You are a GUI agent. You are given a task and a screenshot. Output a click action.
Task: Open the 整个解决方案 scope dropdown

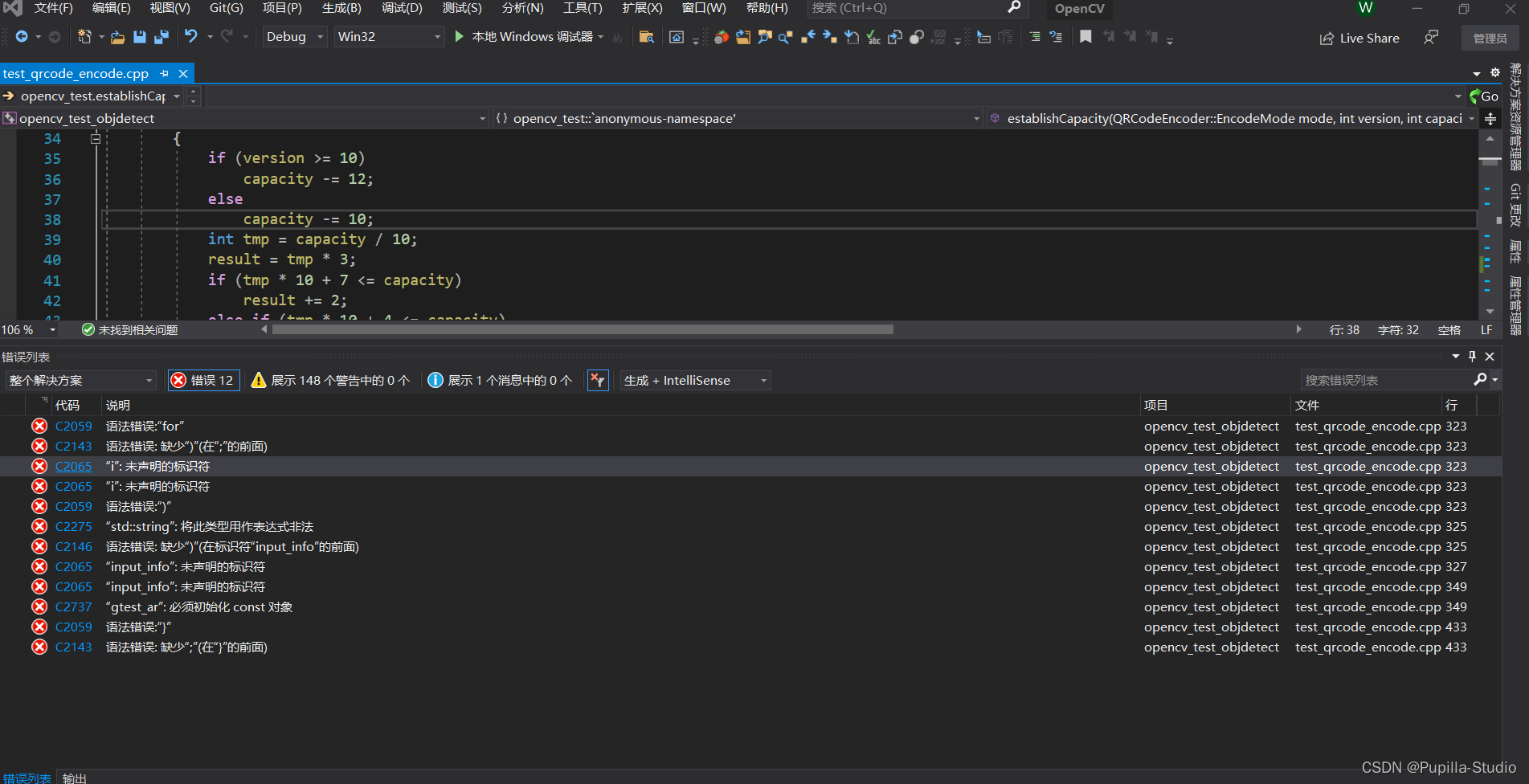pos(80,380)
